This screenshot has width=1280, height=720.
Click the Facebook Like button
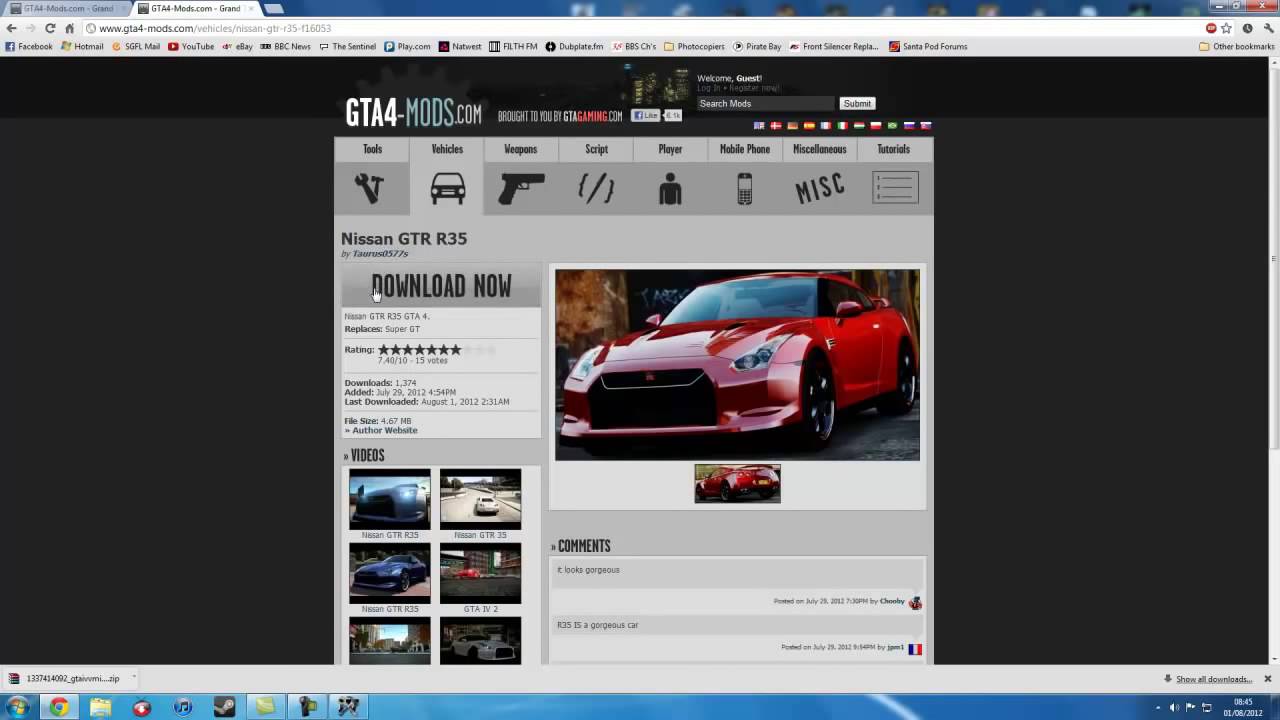tap(646, 116)
